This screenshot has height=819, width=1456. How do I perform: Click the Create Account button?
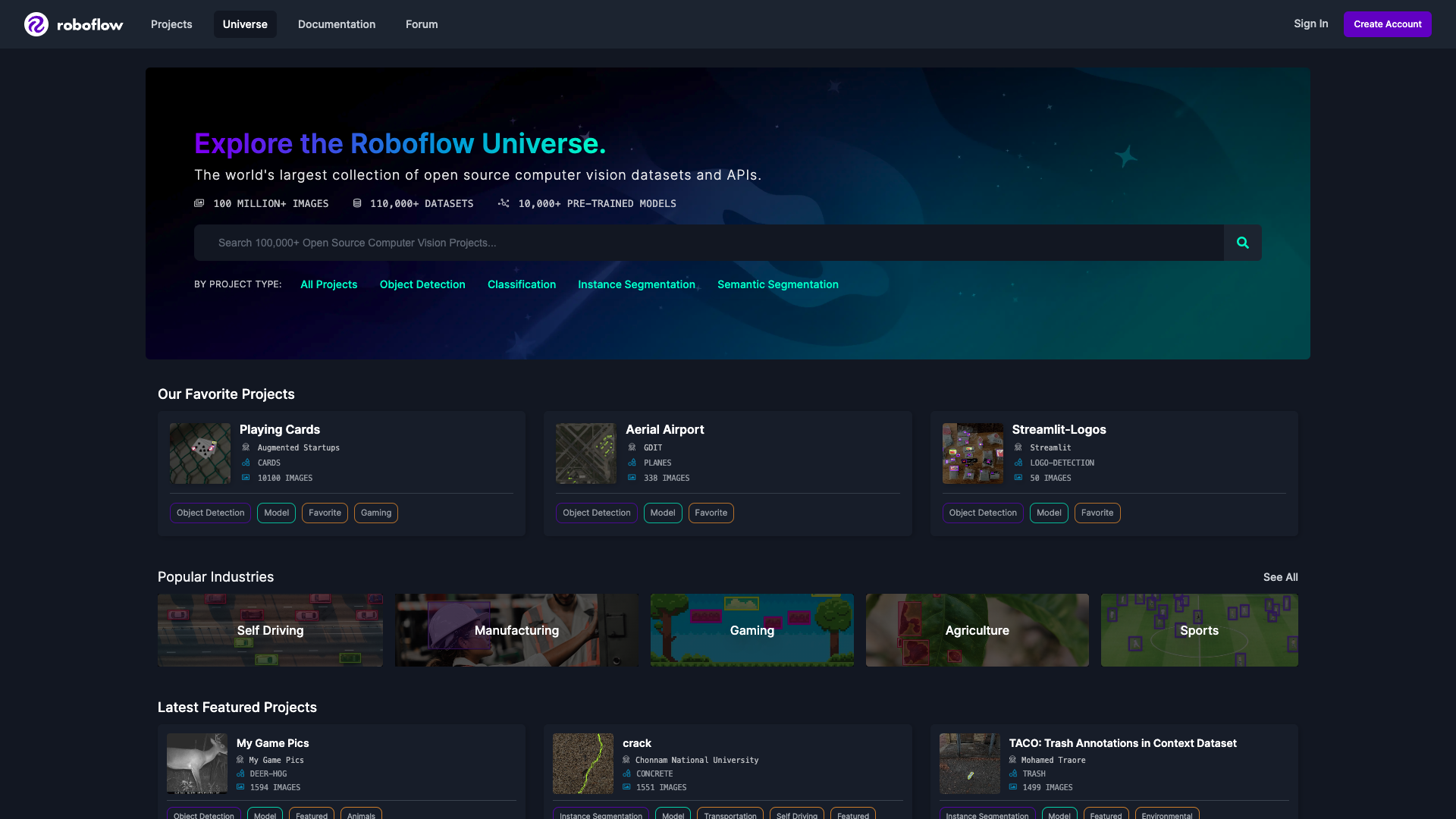pyautogui.click(x=1387, y=24)
